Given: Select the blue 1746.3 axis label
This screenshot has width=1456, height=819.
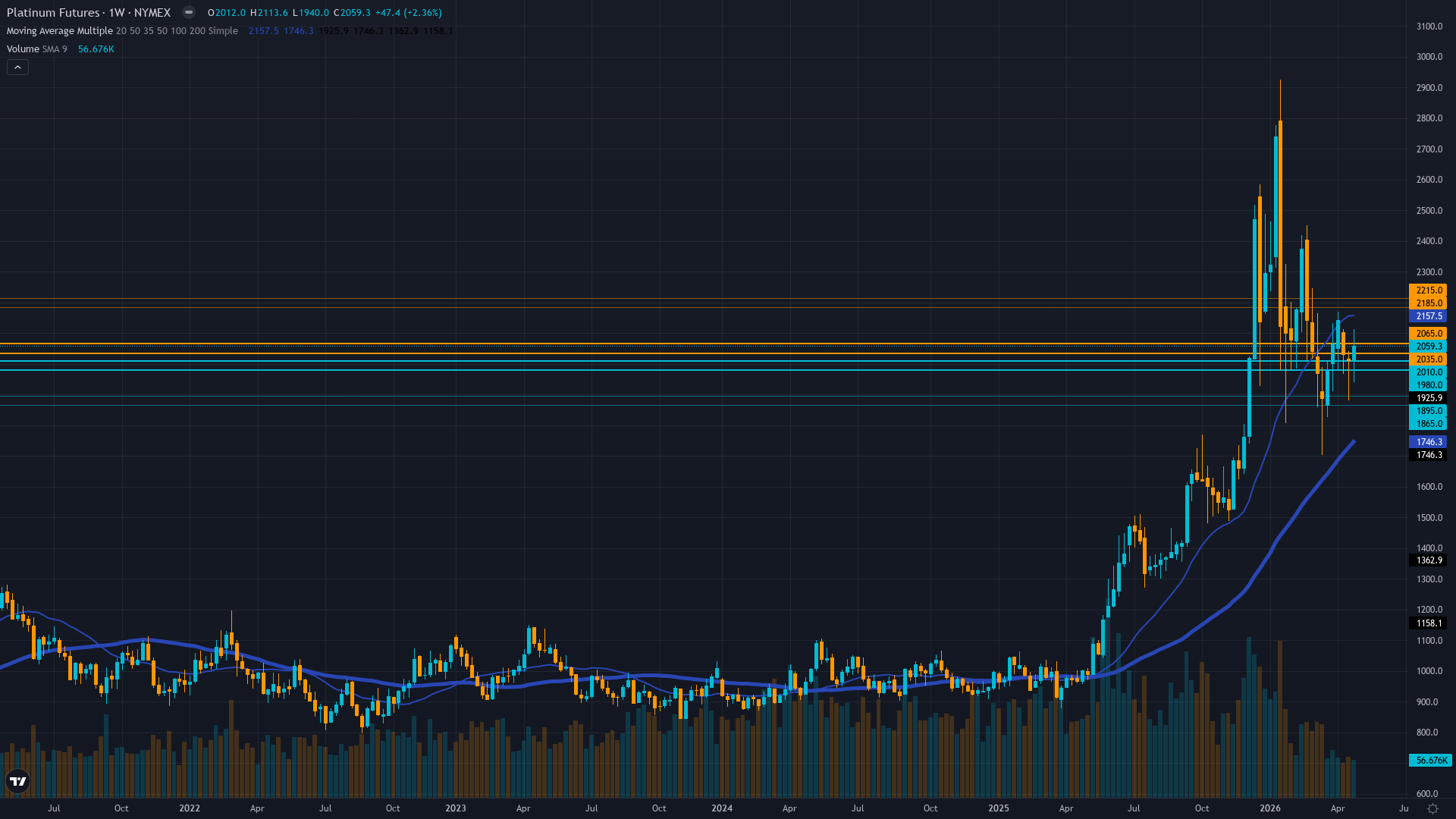Looking at the screenshot, I should tap(1428, 442).
